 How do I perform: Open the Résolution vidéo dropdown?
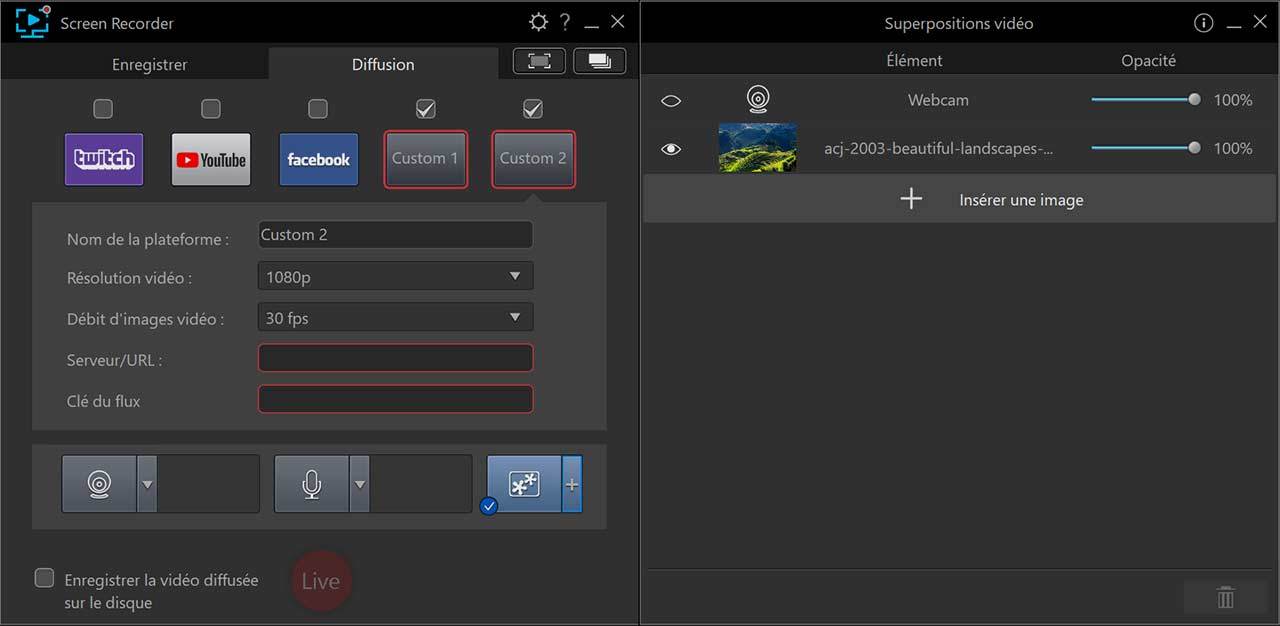395,276
